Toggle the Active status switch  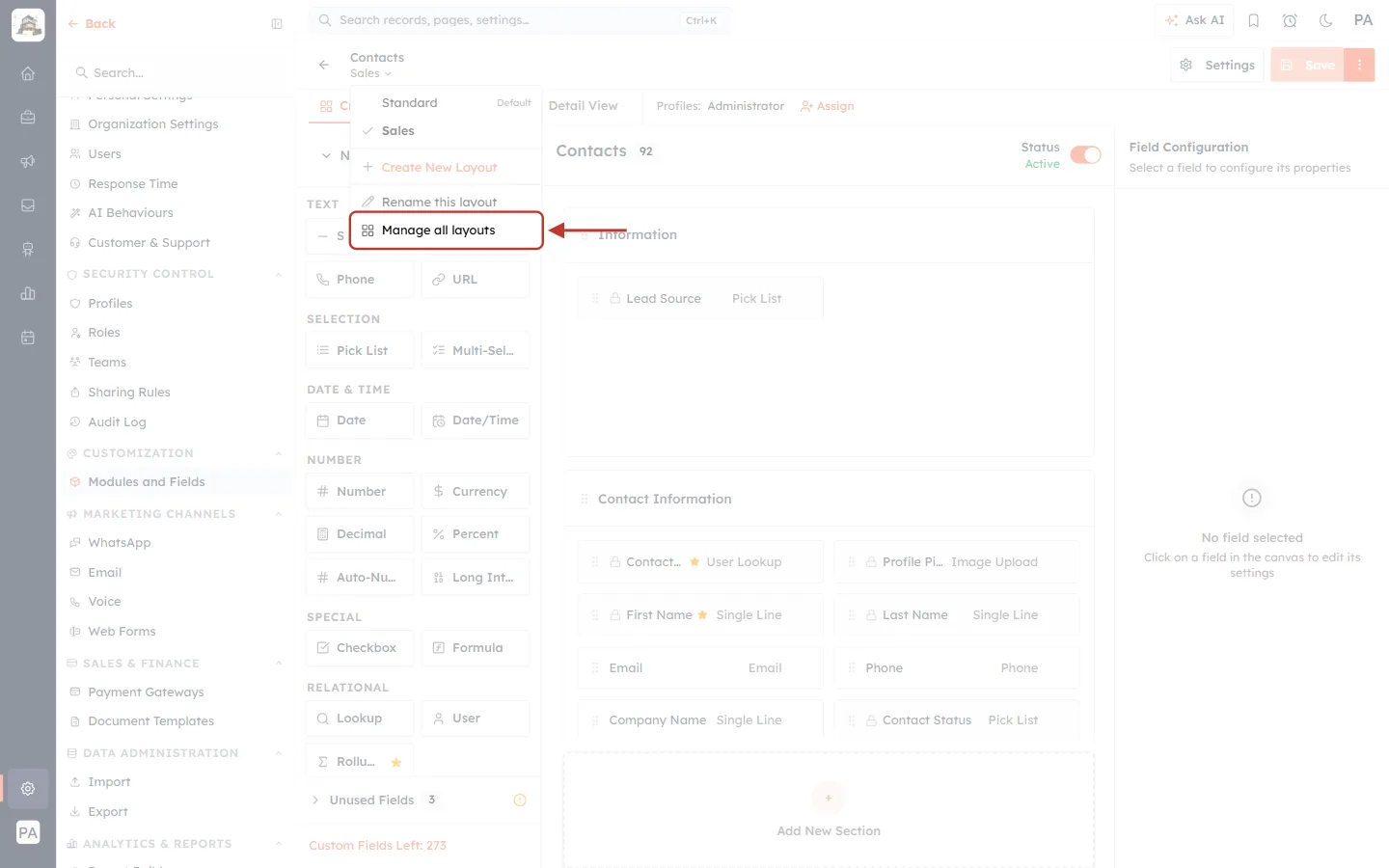1085,155
